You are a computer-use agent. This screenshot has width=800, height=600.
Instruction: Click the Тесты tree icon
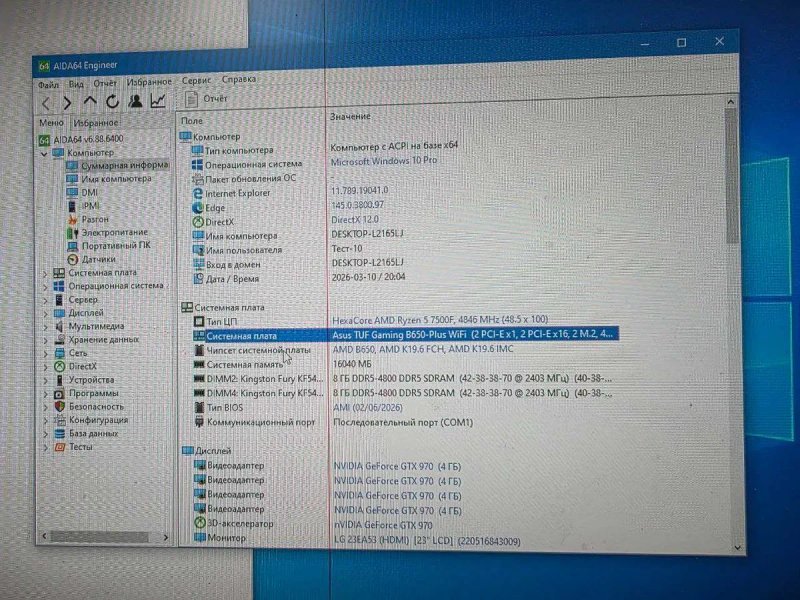tap(60, 447)
